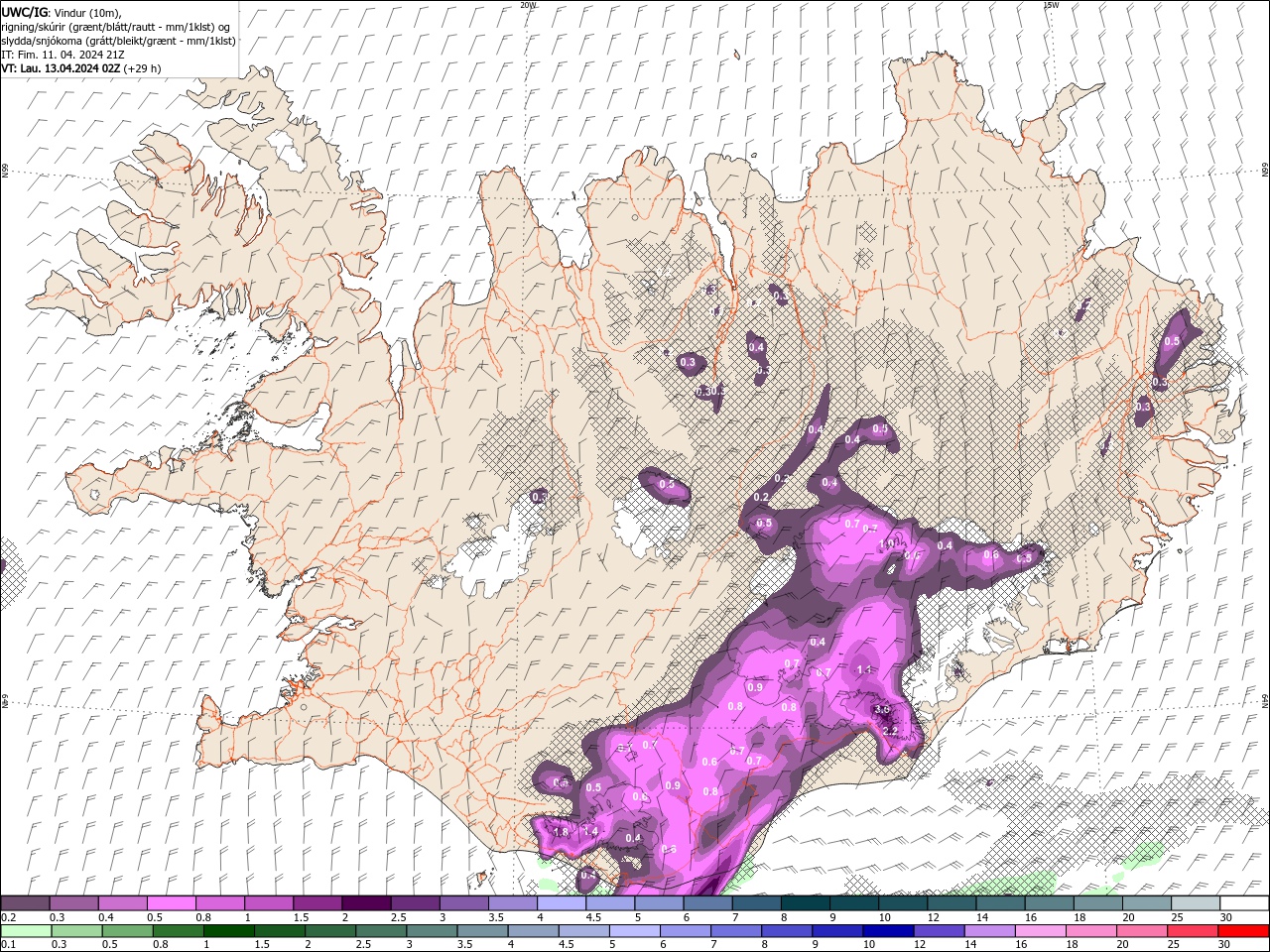Click the 20W longitude label
1270x952 pixels.
coord(528,5)
